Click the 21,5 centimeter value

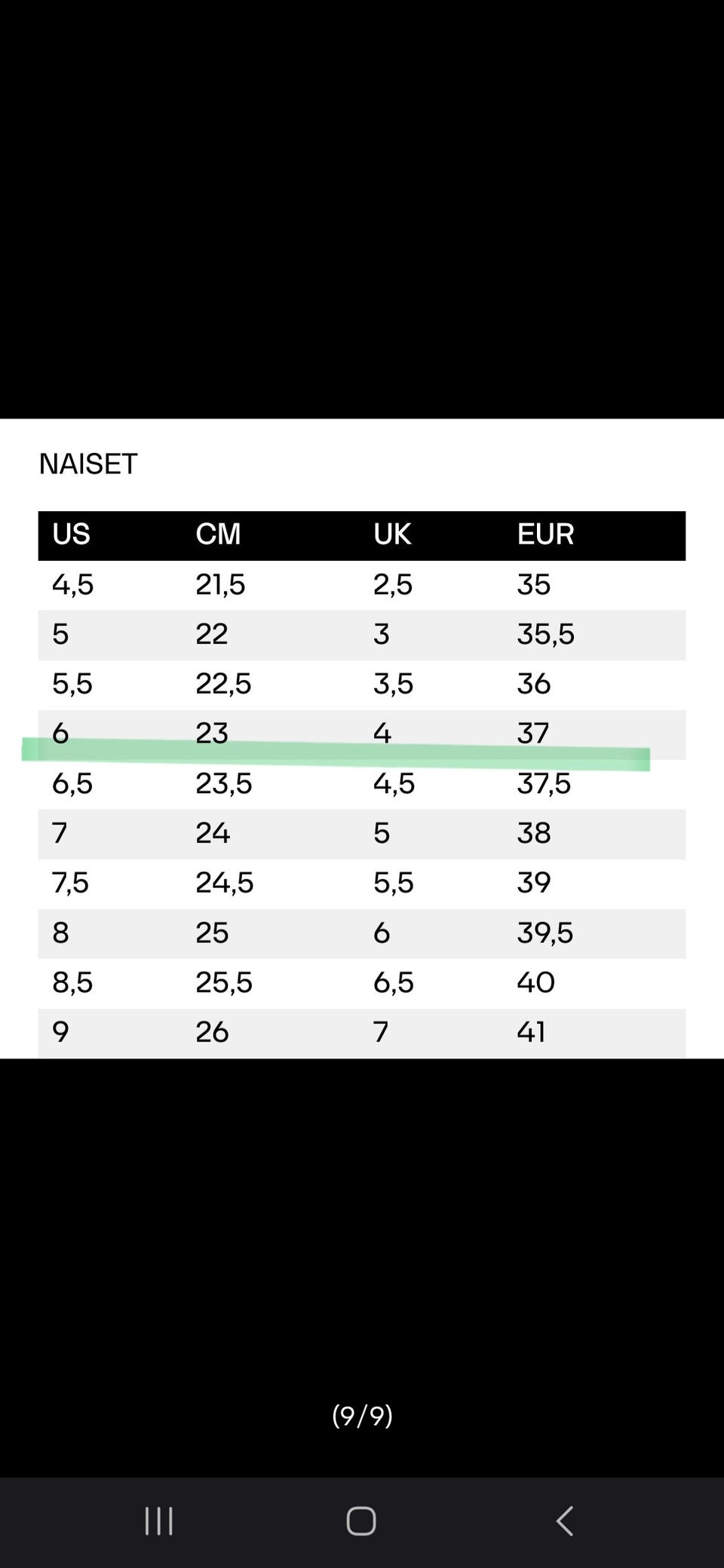(220, 585)
